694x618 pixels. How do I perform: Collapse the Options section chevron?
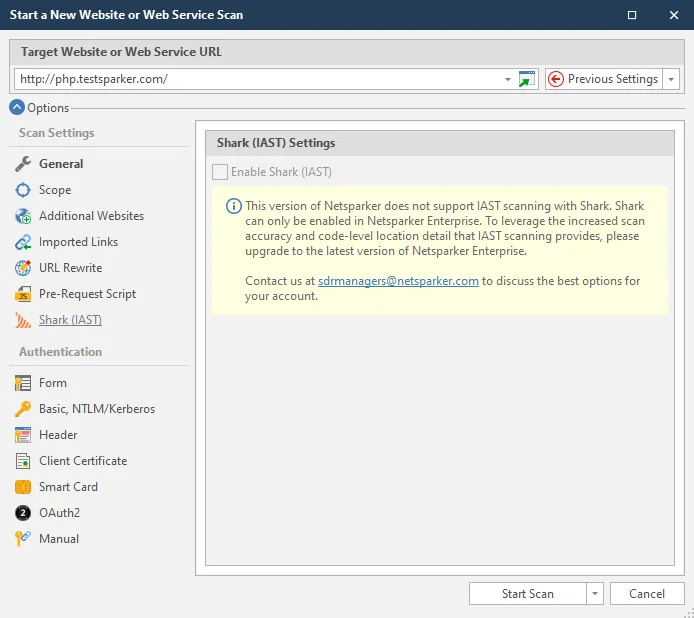pyautogui.click(x=17, y=108)
